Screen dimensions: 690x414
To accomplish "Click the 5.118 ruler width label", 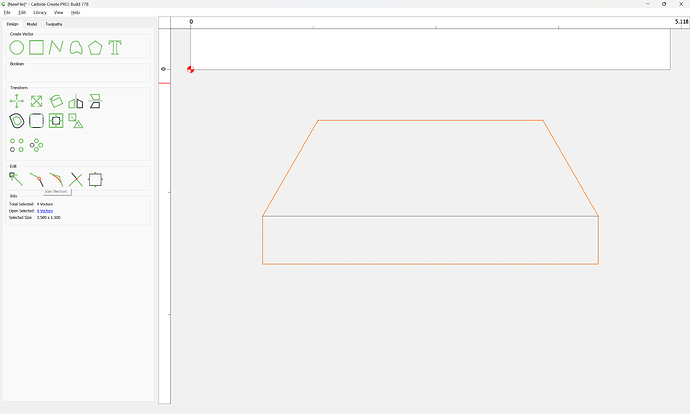I will click(681, 22).
